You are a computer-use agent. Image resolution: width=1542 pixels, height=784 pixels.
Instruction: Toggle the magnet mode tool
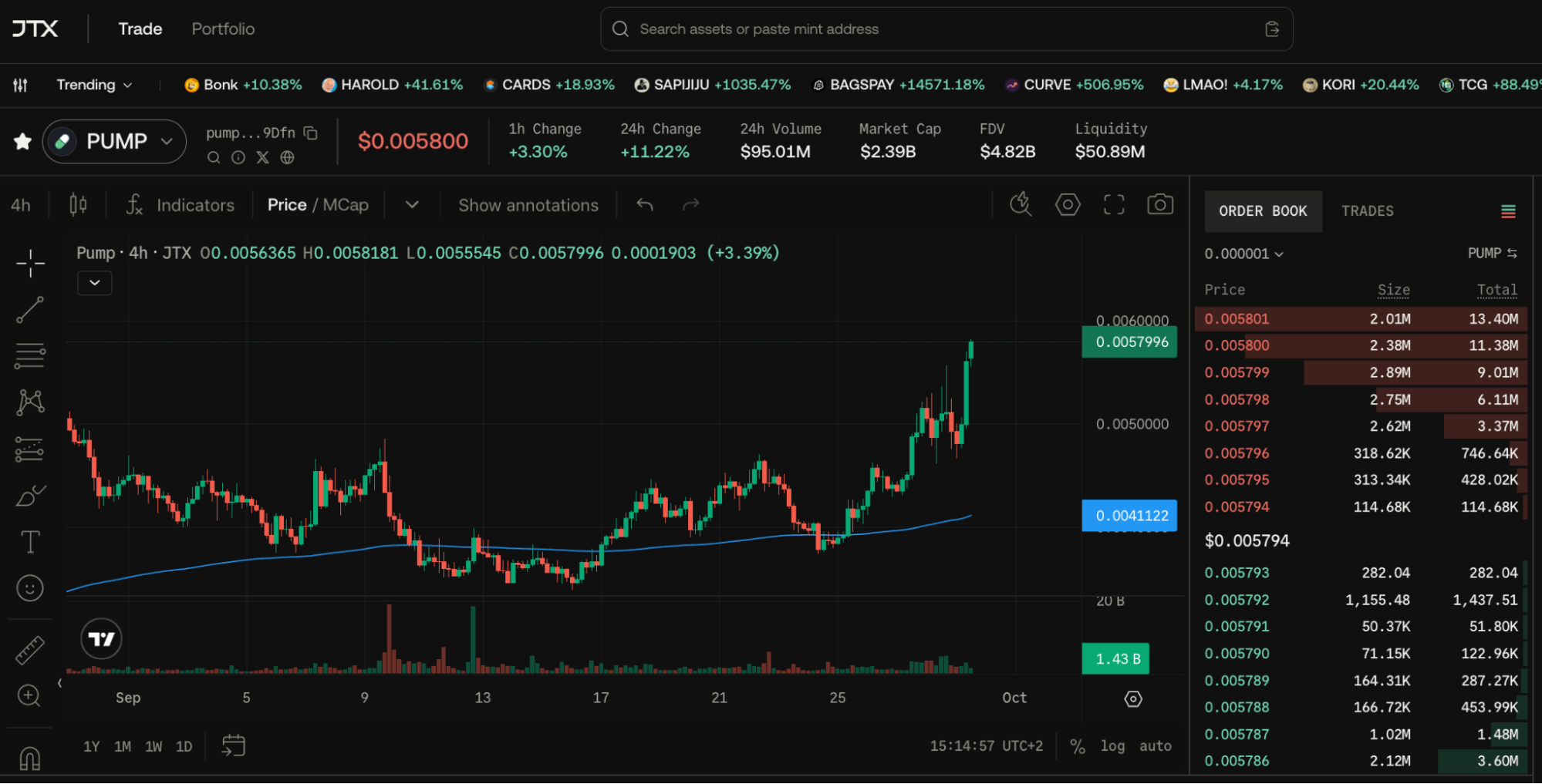tap(30, 759)
